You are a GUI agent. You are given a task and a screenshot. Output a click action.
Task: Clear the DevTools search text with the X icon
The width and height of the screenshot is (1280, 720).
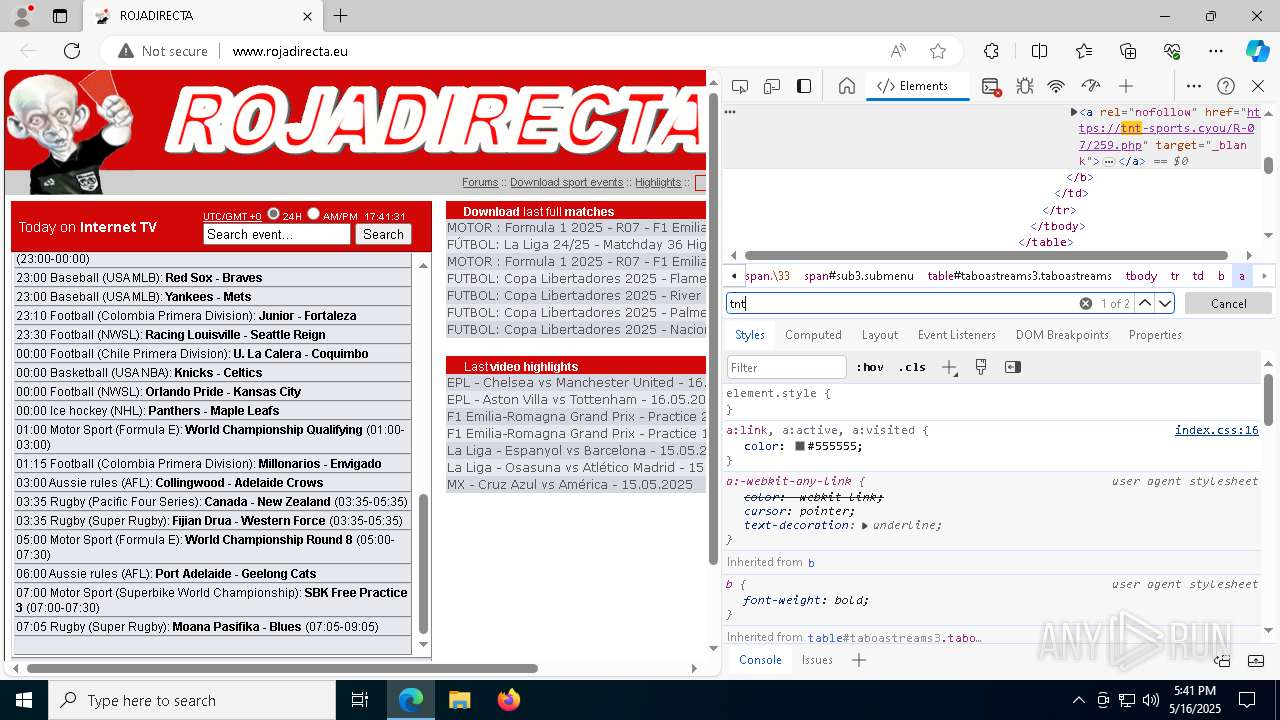(x=1085, y=303)
